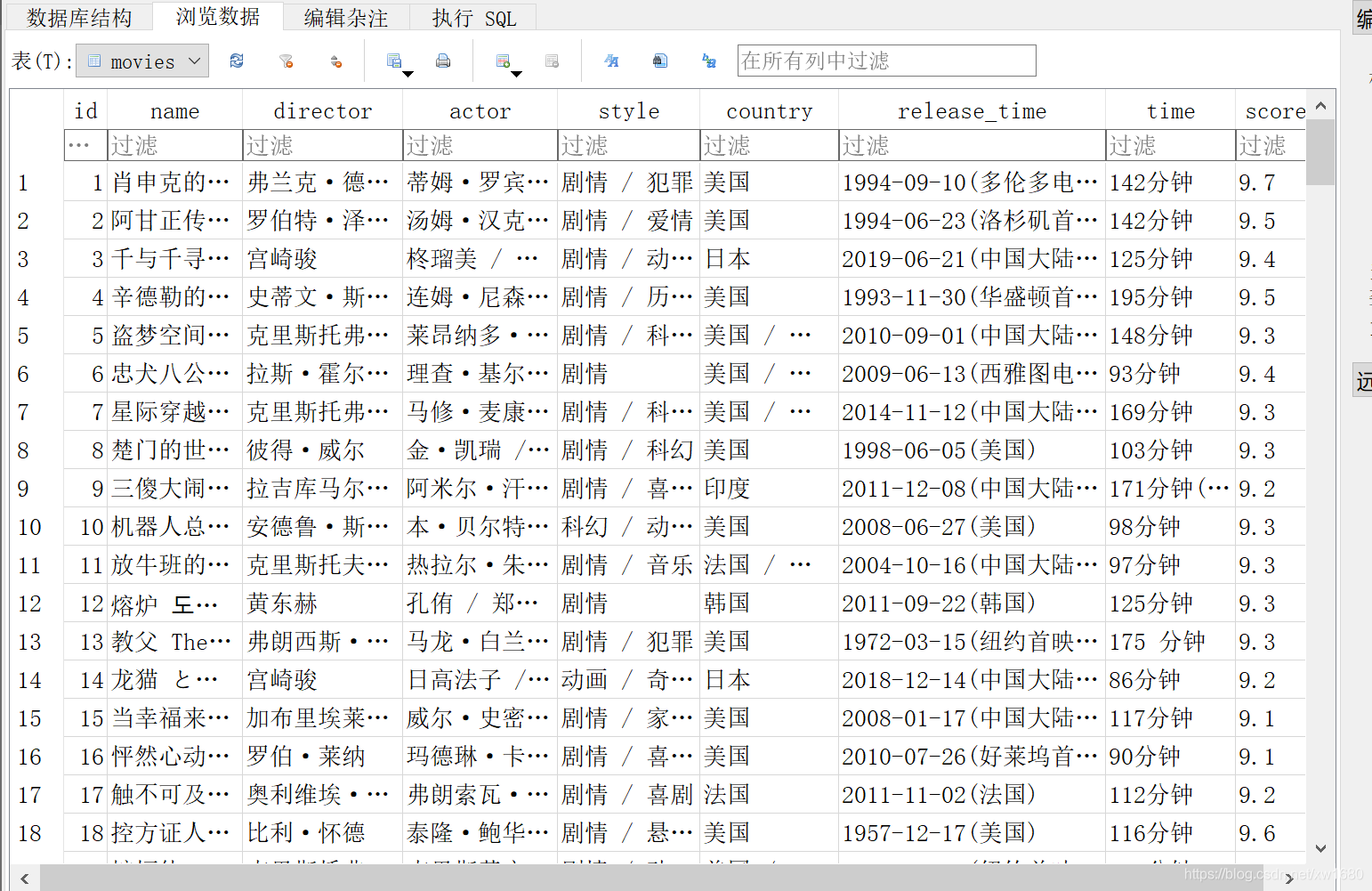Screen dimensions: 1372x891
Task: Sort by the name column header
Action: 174,110
